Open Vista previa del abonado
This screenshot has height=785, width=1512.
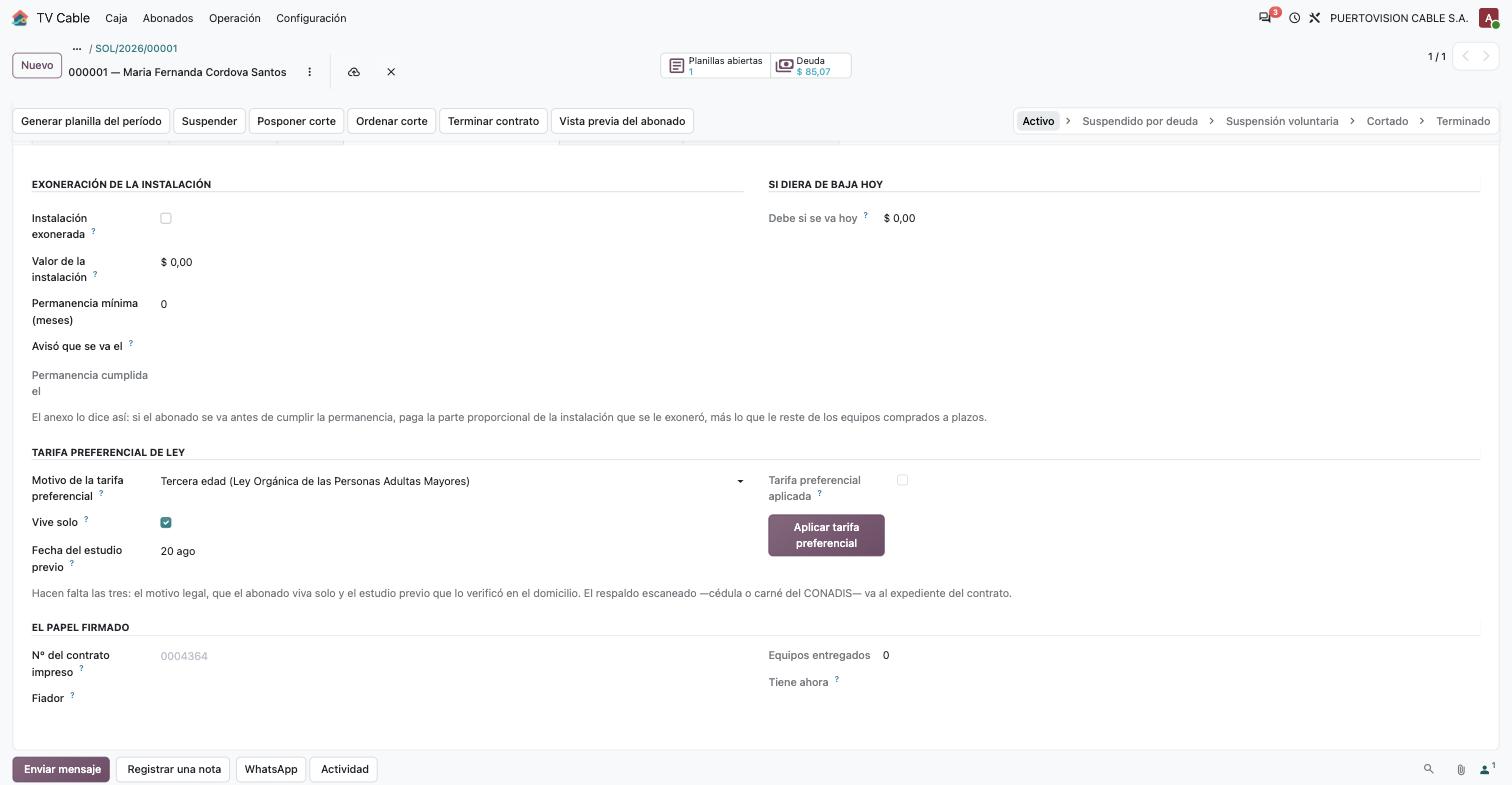pos(622,121)
